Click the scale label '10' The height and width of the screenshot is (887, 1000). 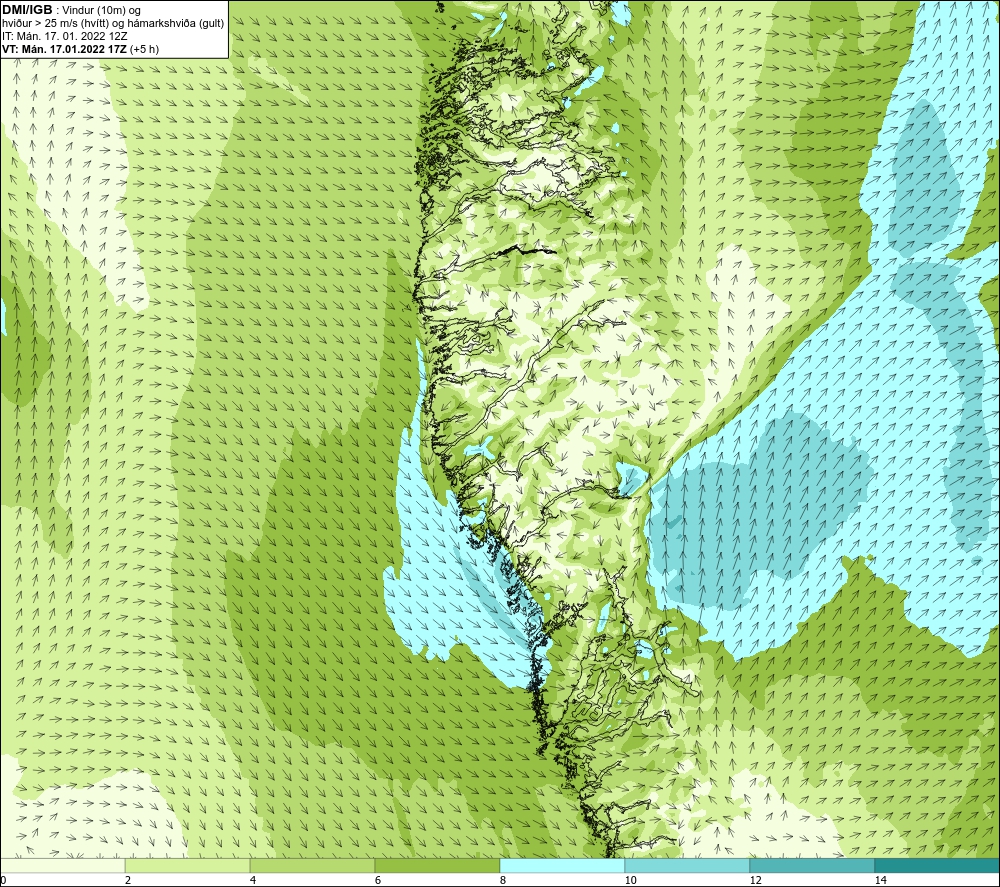coord(631,881)
